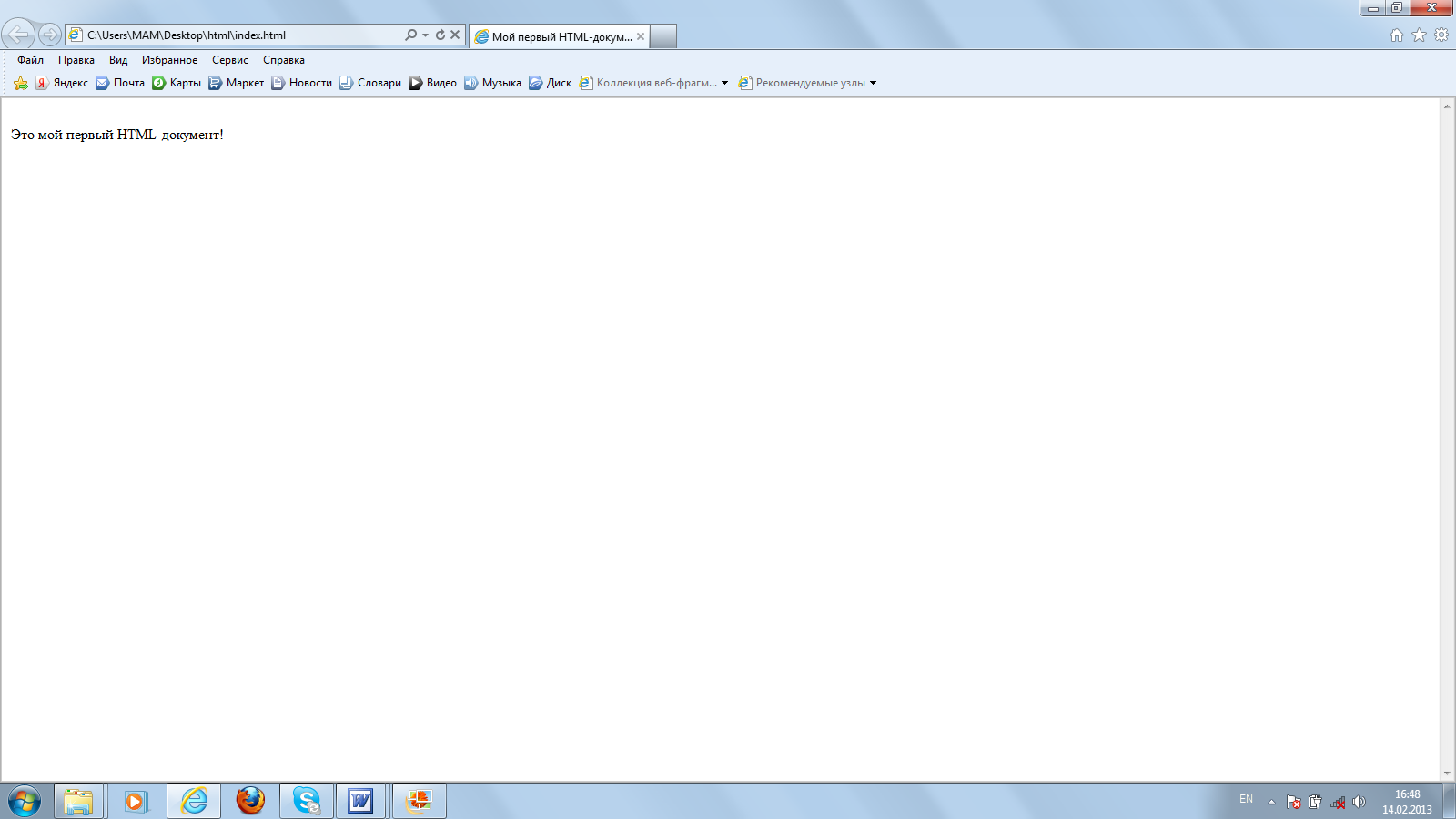
Task: Open Skype from the taskbar
Action: [307, 801]
